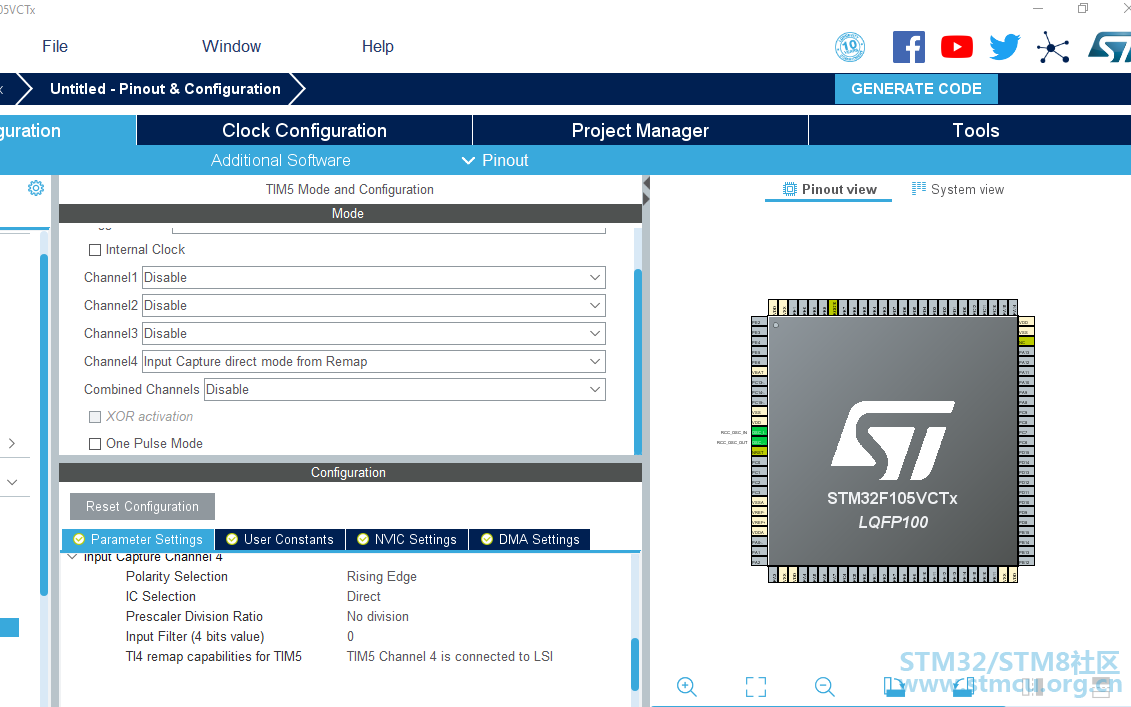The image size is (1131, 707).
Task: Click TI4 remap capabilities for TIM5 label
Action: 214,656
